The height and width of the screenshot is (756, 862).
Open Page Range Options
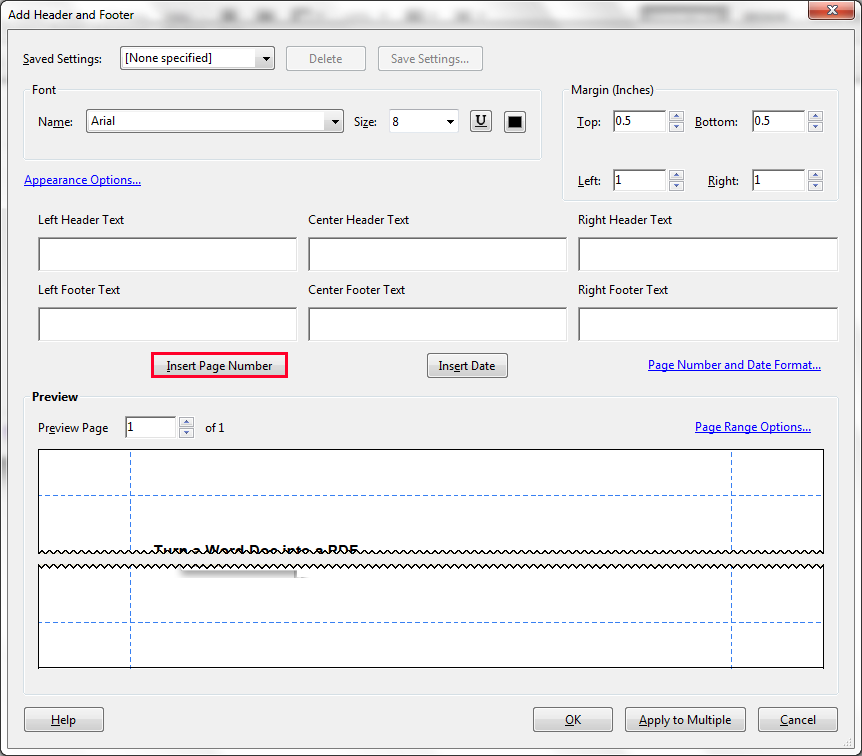coord(753,426)
